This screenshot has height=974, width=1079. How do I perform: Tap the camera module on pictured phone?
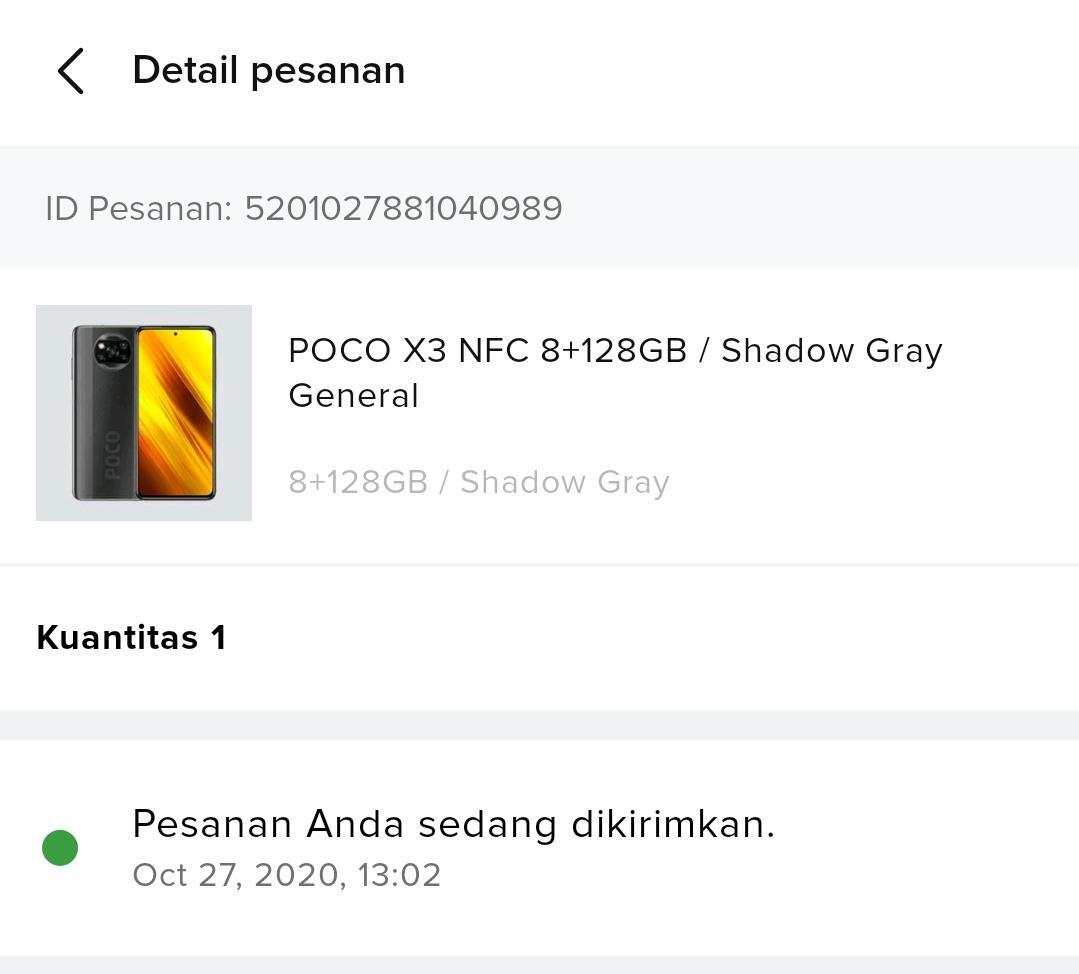[x=111, y=350]
